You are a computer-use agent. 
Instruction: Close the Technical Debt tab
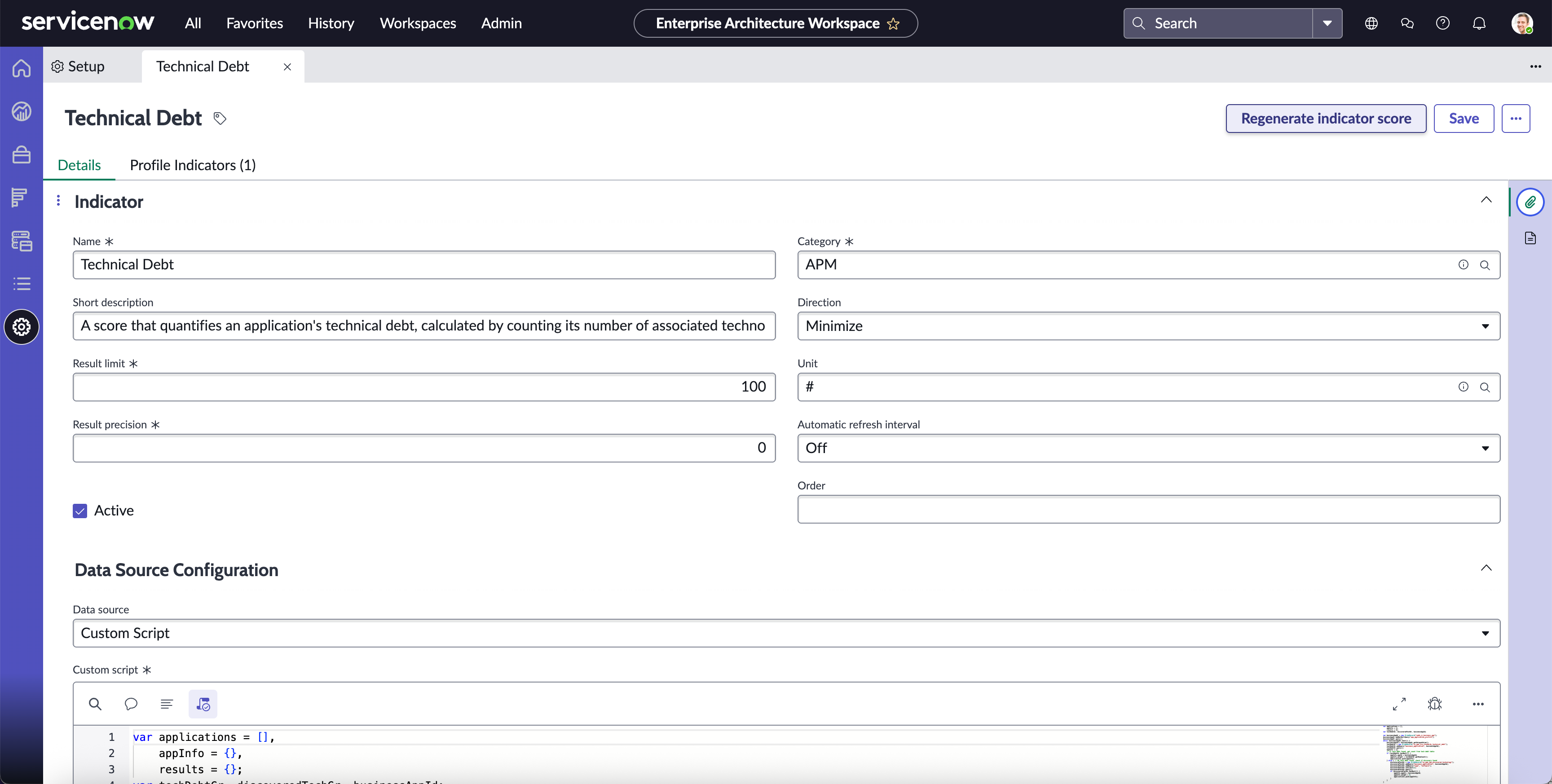[287, 67]
